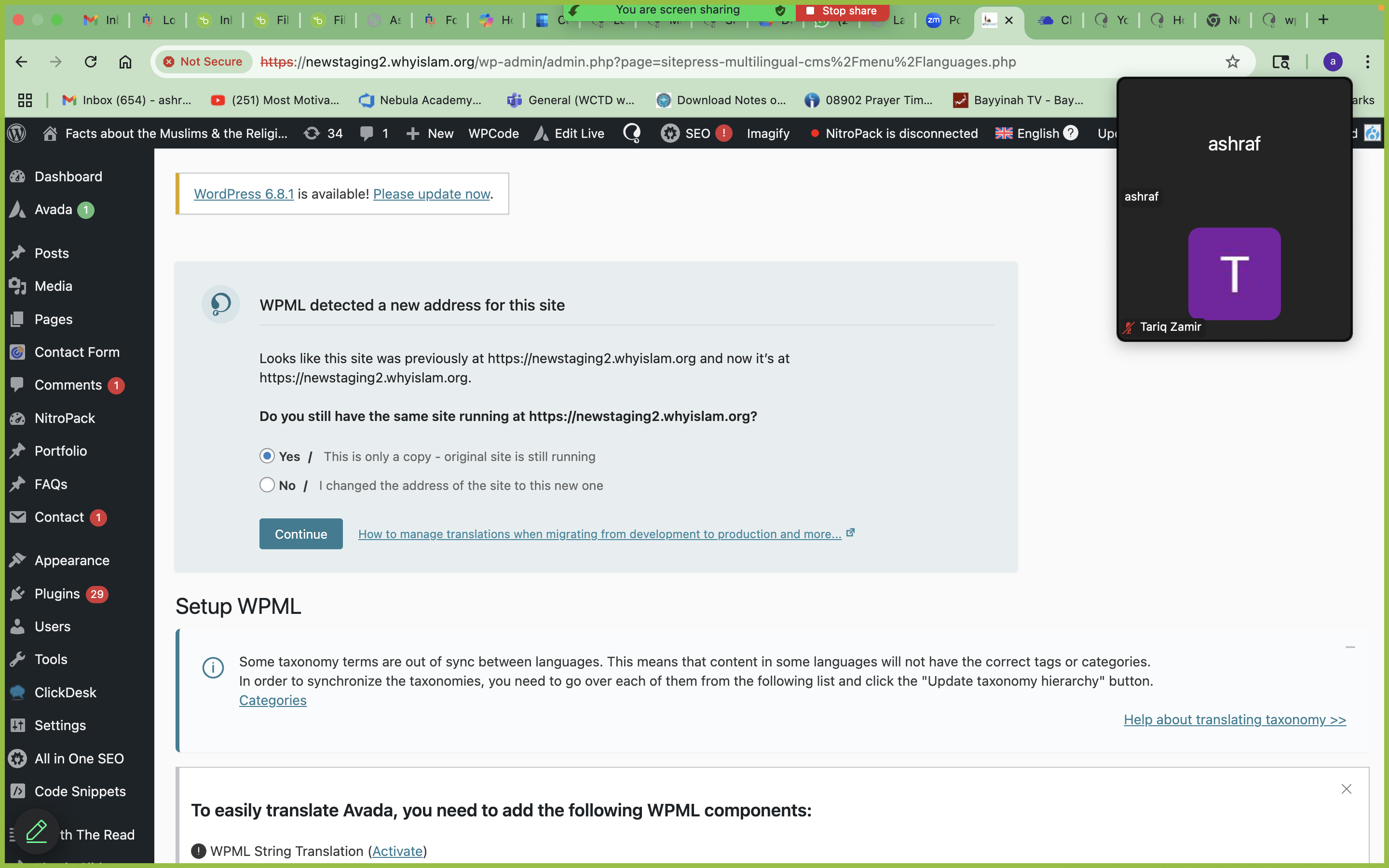The height and width of the screenshot is (868, 1389).
Task: Bookmark this page with the star icon
Action: click(1232, 62)
